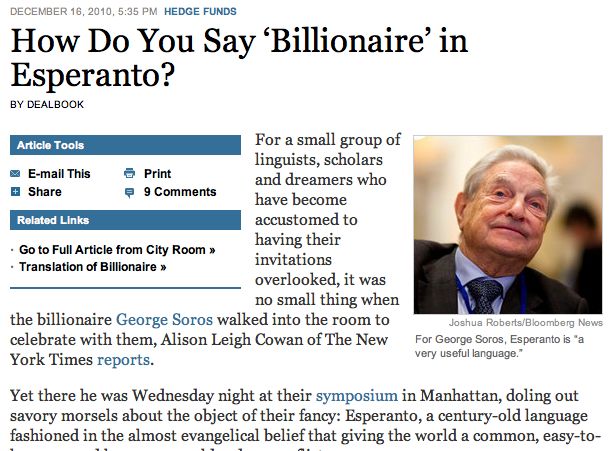610x451 pixels.
Task: Click the Joshua Roberts/Bloomberg News photo credit
Action: coord(526,323)
